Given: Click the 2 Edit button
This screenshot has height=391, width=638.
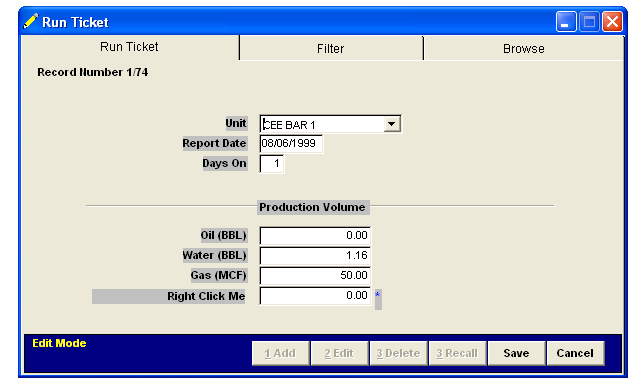Looking at the screenshot, I should [339, 353].
